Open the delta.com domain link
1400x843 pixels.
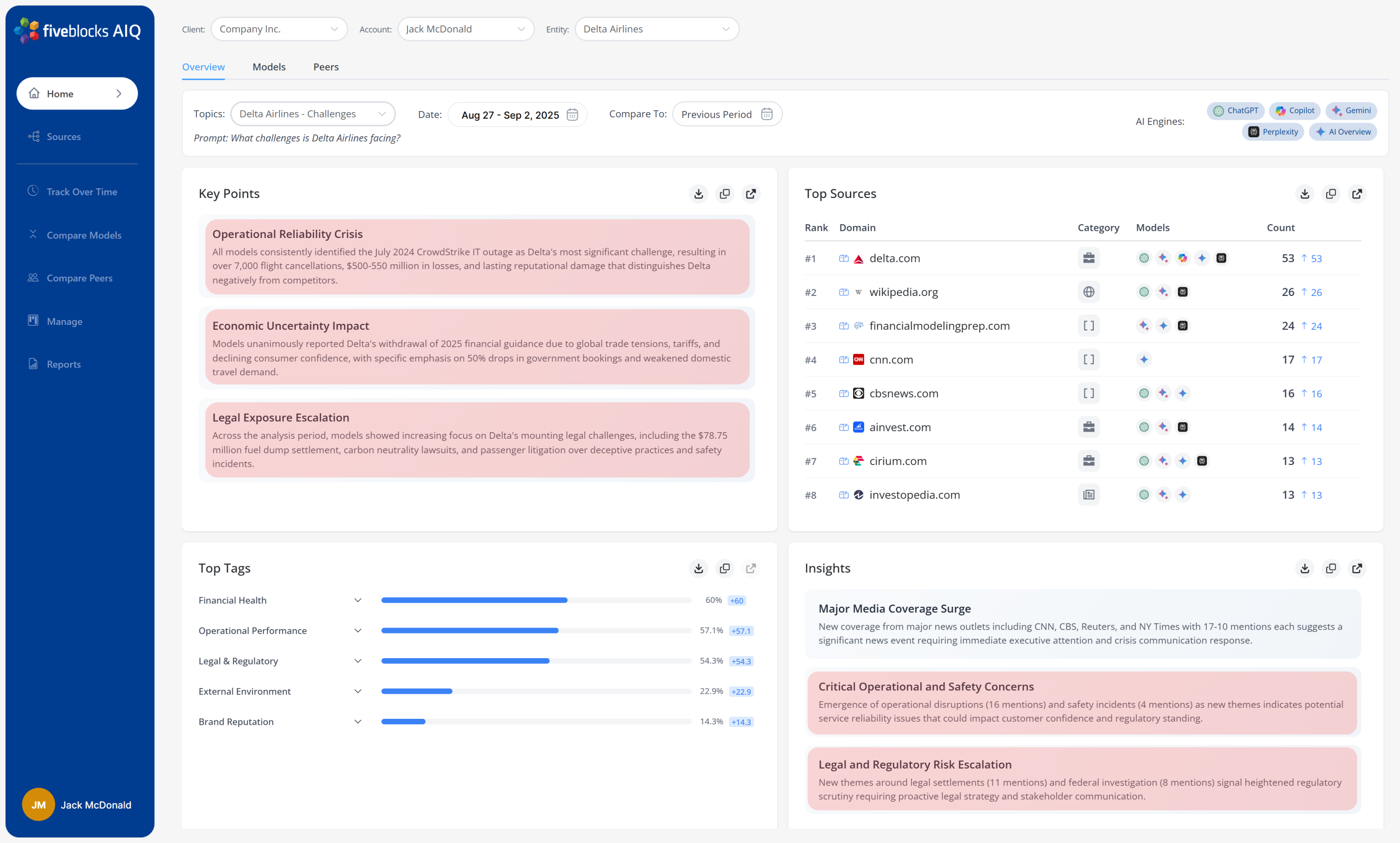point(895,258)
